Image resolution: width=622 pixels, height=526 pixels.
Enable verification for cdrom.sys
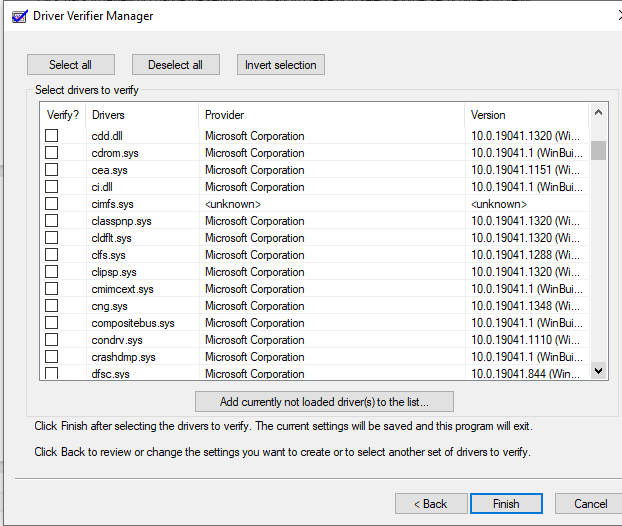pos(51,153)
